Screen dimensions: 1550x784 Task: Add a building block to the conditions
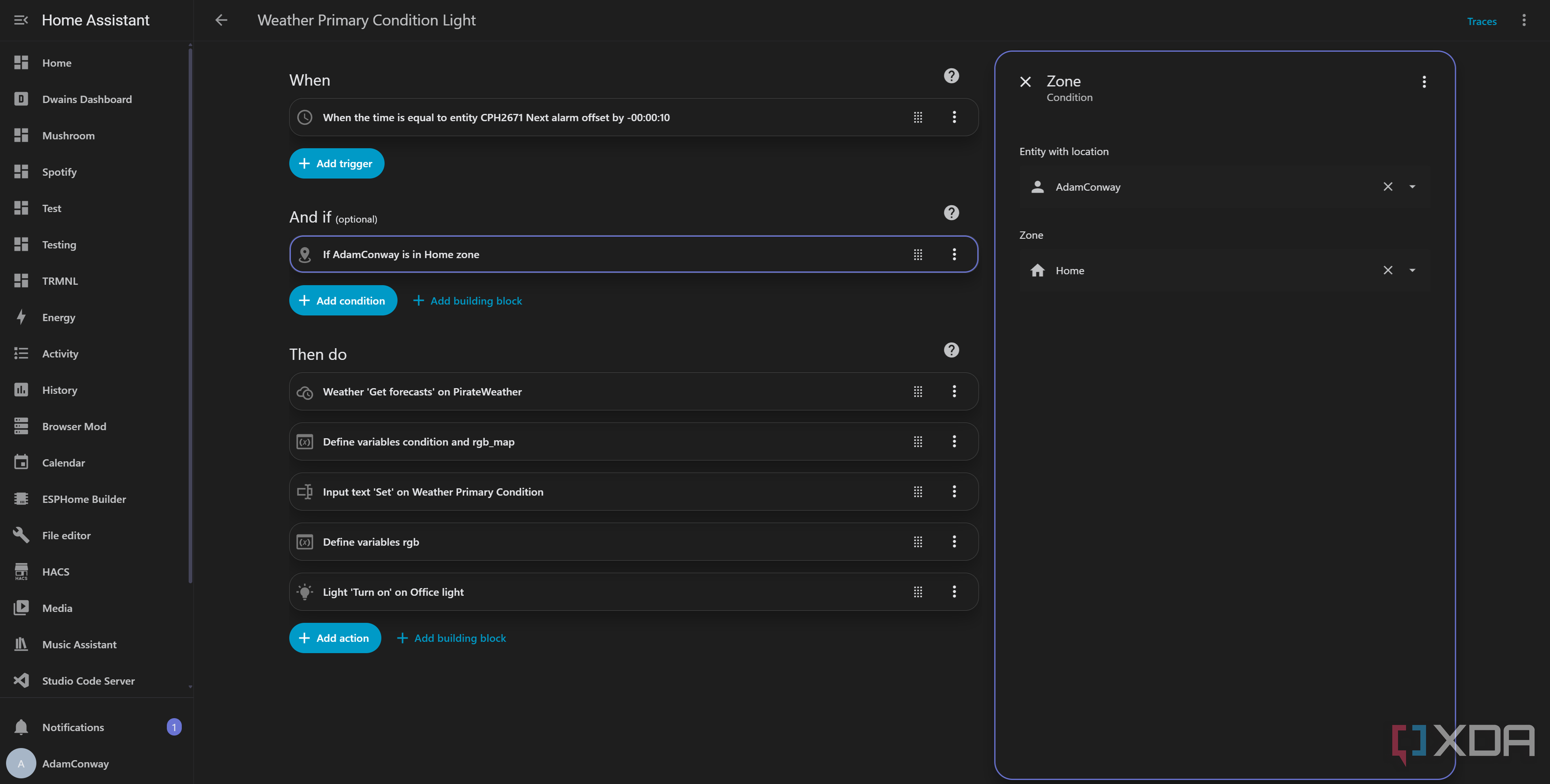point(467,301)
